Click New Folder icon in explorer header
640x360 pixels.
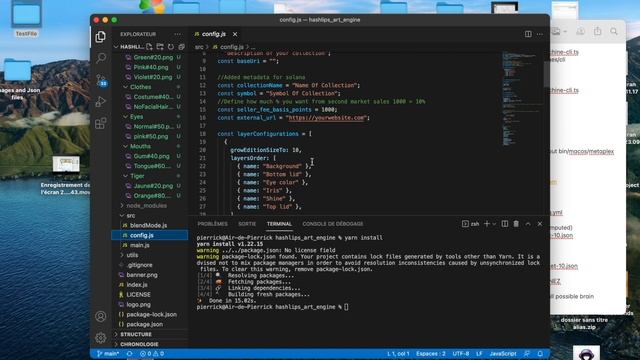tap(160, 47)
